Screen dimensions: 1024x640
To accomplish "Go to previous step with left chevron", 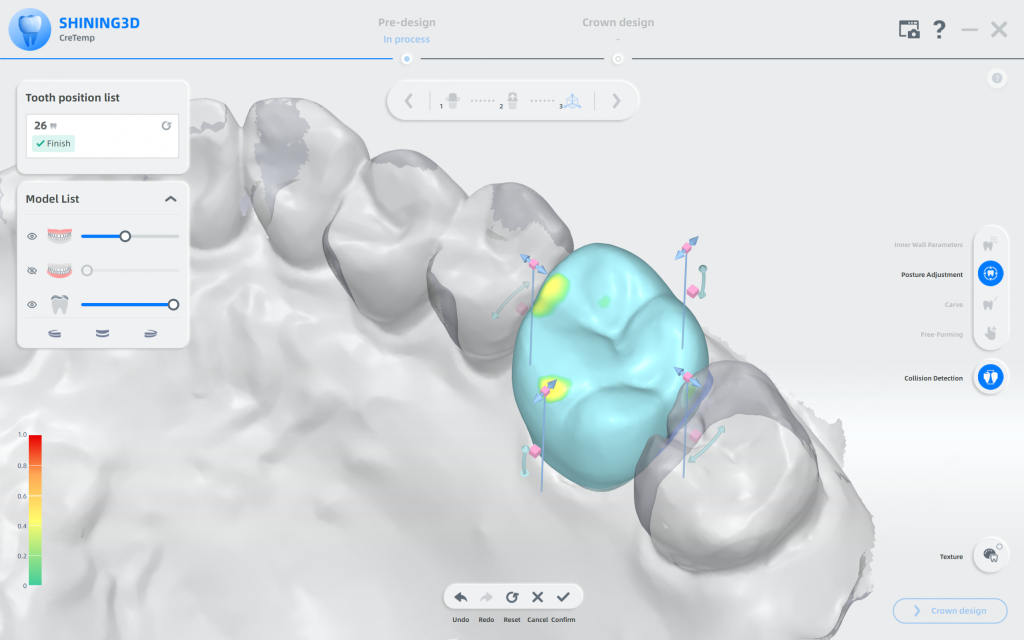I will 409,100.
